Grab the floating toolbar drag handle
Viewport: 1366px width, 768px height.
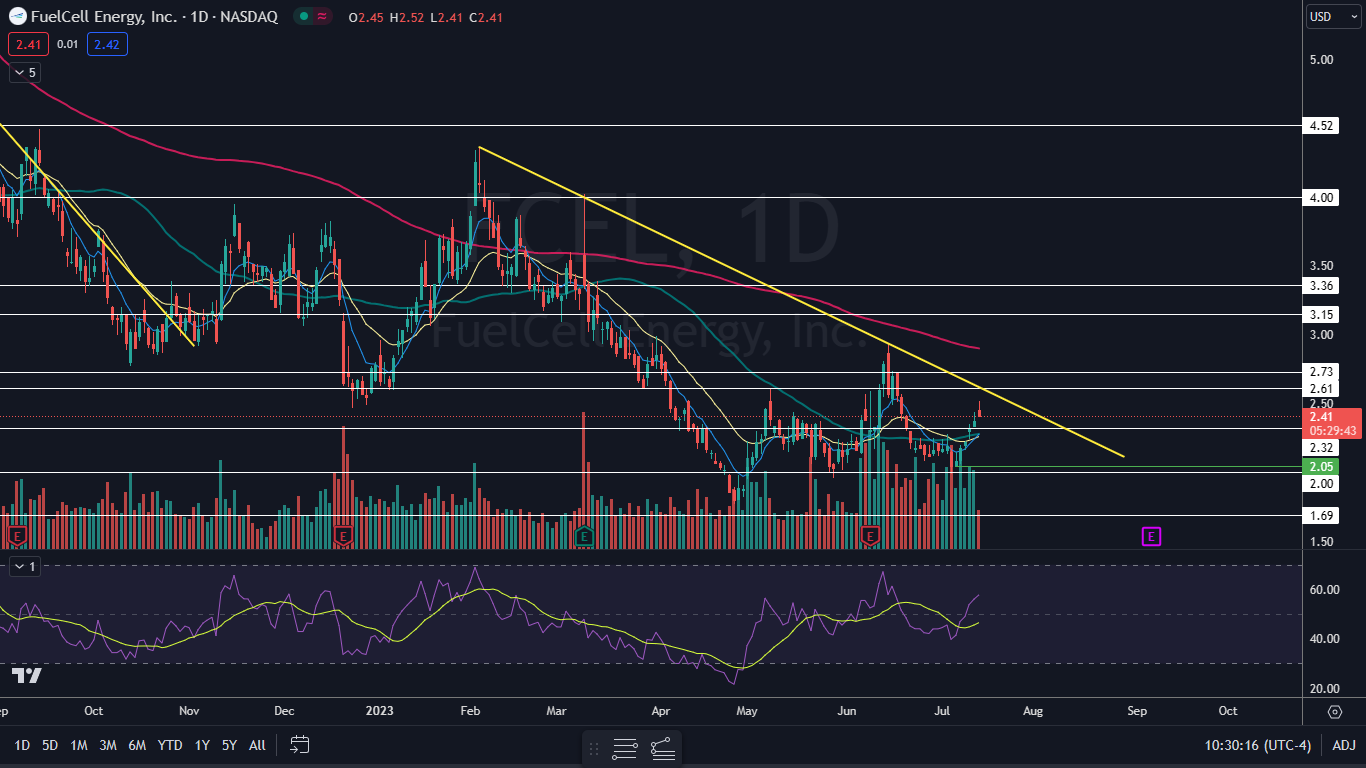pyautogui.click(x=594, y=748)
